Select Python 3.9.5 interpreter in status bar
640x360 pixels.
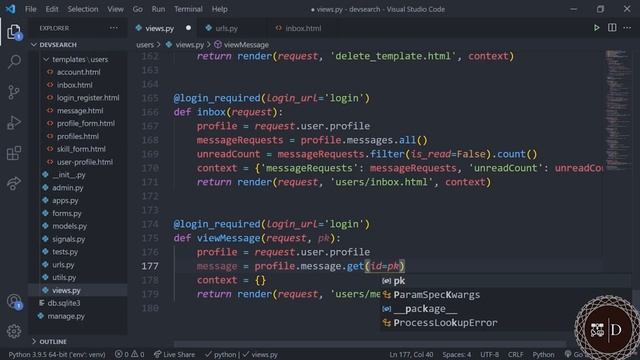[57, 354]
